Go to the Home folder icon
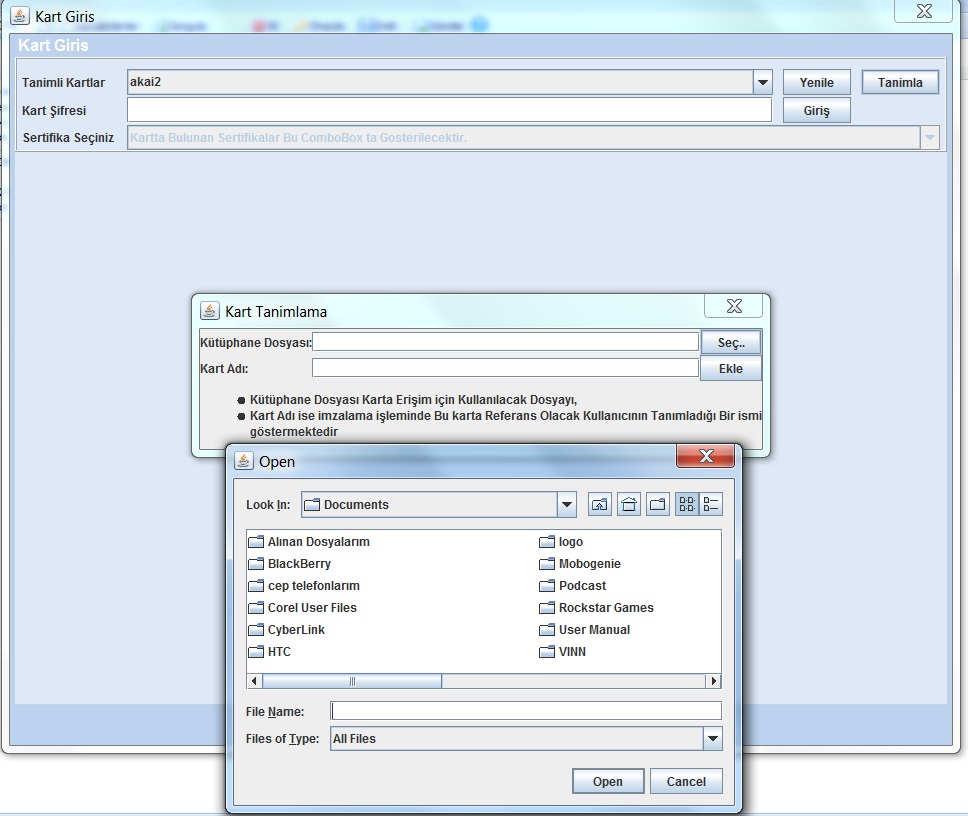 [x=628, y=505]
